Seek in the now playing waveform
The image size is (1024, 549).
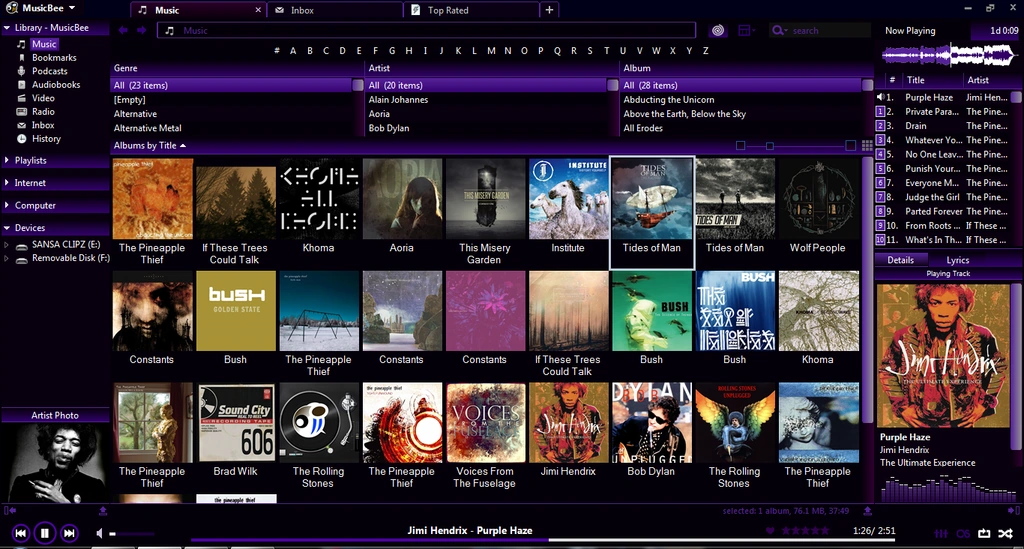click(x=948, y=55)
